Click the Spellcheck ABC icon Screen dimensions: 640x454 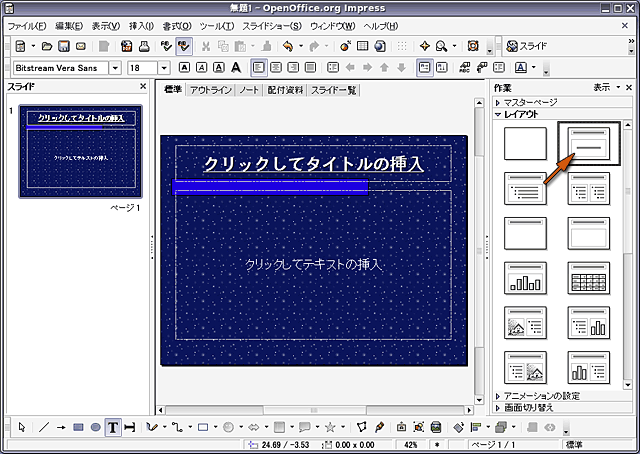pyautogui.click(x=164, y=46)
